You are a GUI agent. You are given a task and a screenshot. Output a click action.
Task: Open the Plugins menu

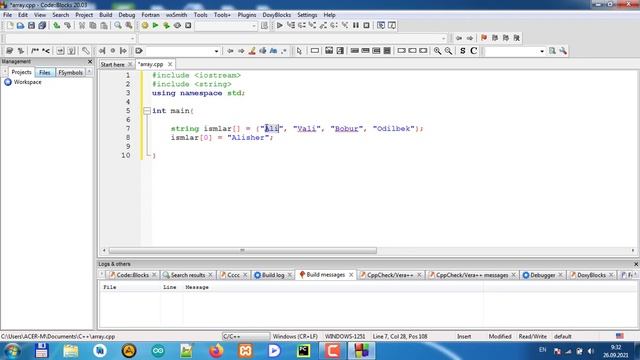coord(247,15)
